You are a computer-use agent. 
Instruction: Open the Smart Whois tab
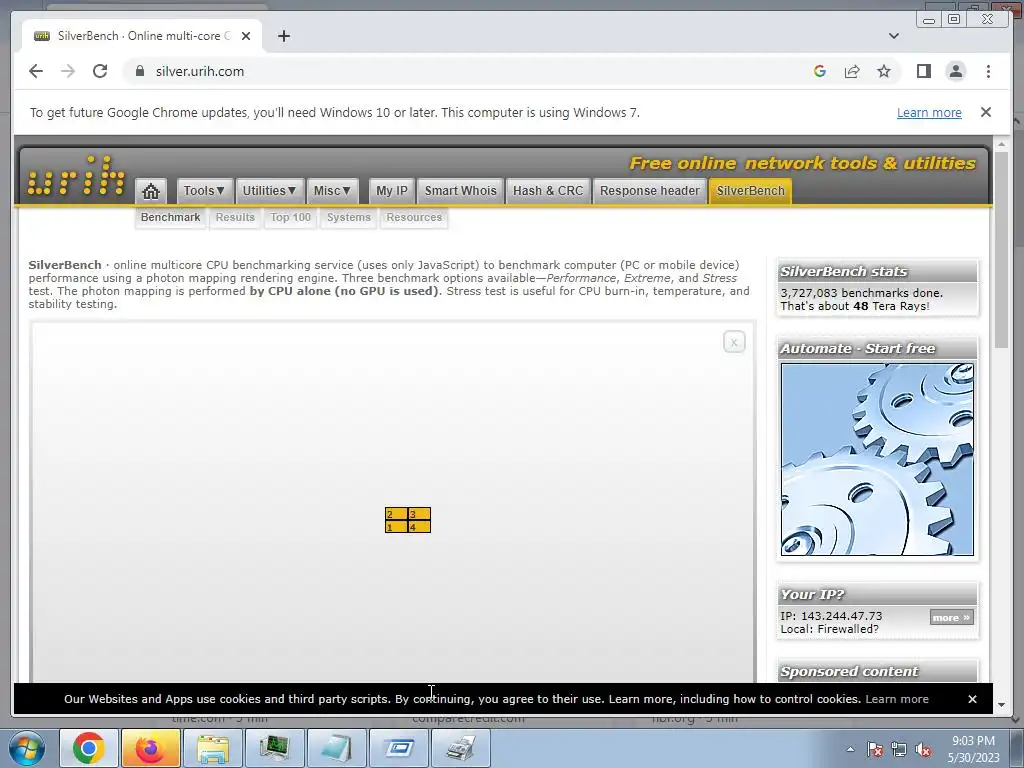coord(460,191)
